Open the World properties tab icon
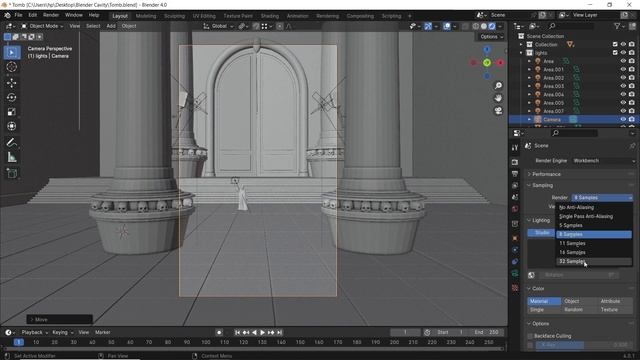The image size is (640, 360). coord(515,209)
